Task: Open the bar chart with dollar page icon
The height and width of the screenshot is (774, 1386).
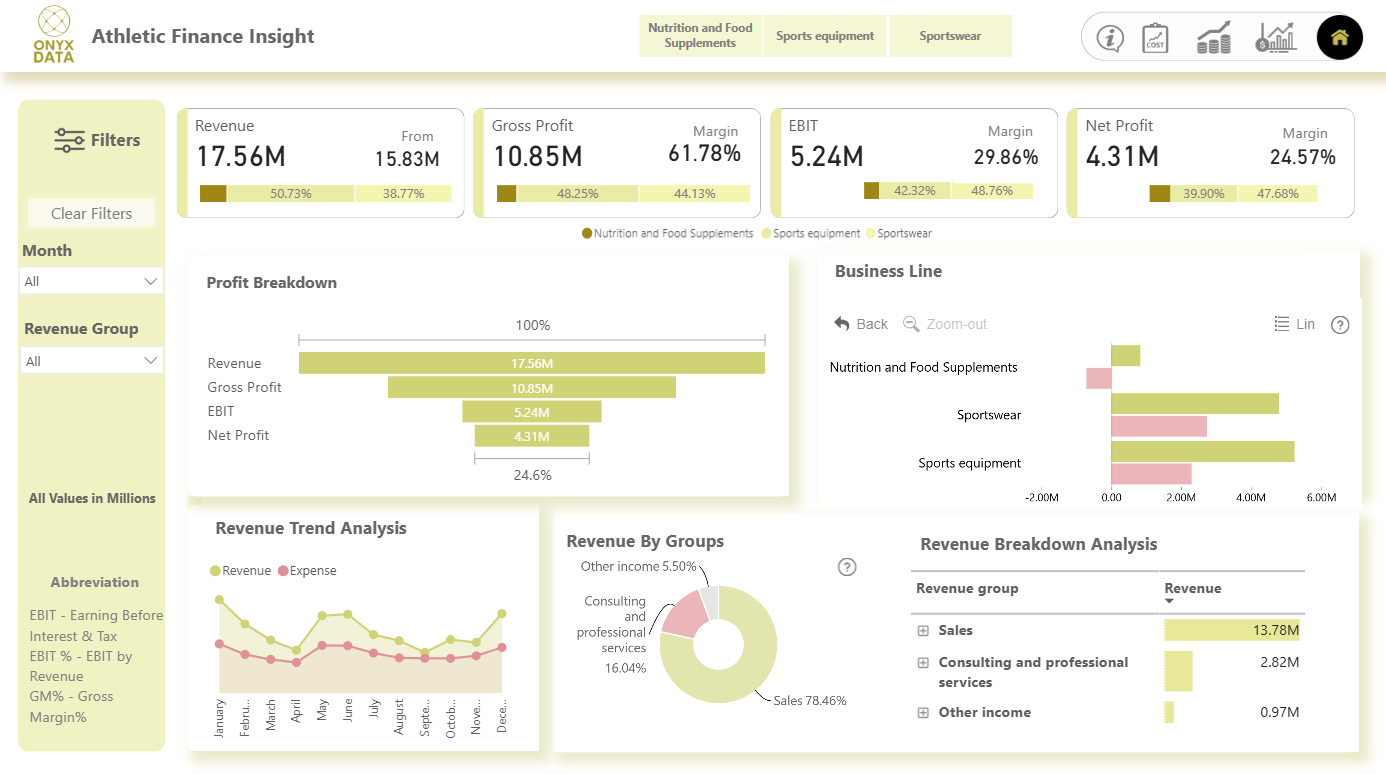Action: [x=1276, y=38]
